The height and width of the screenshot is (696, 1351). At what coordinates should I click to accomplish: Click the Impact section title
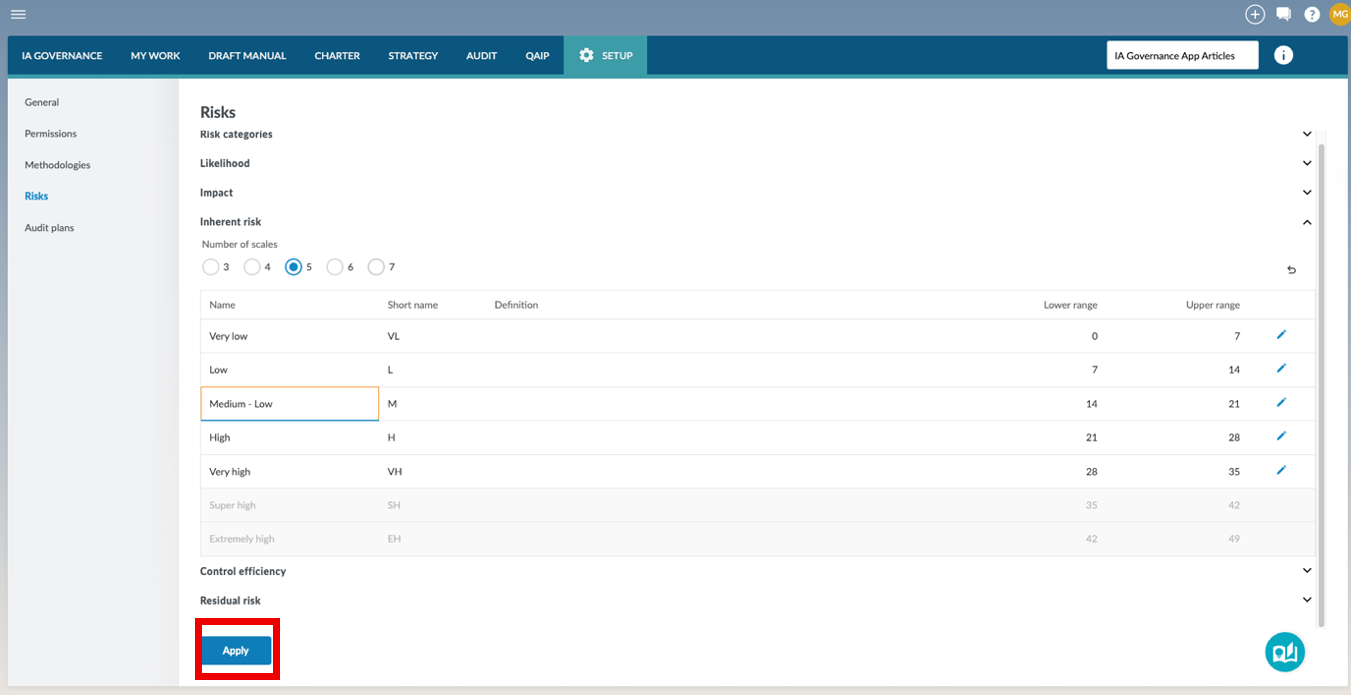[x=217, y=193]
